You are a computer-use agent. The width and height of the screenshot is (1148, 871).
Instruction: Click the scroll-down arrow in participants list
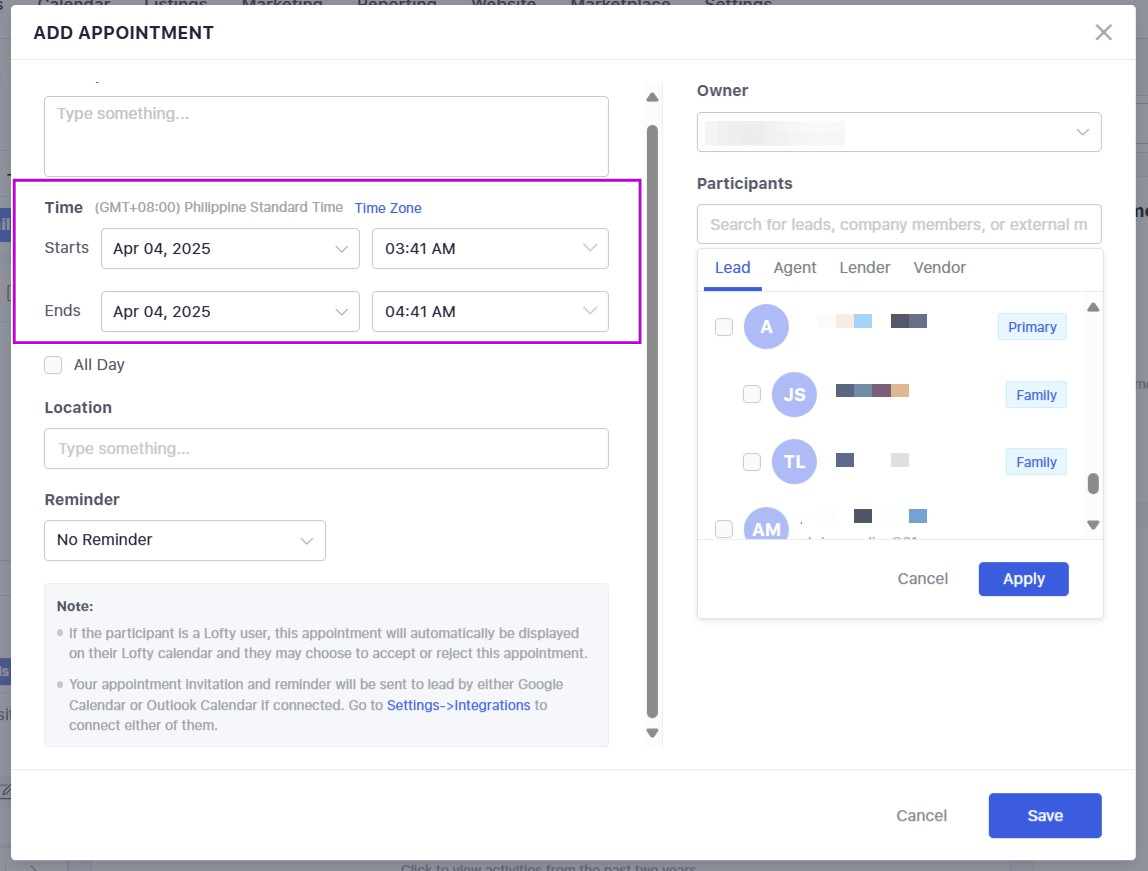[x=1093, y=525]
